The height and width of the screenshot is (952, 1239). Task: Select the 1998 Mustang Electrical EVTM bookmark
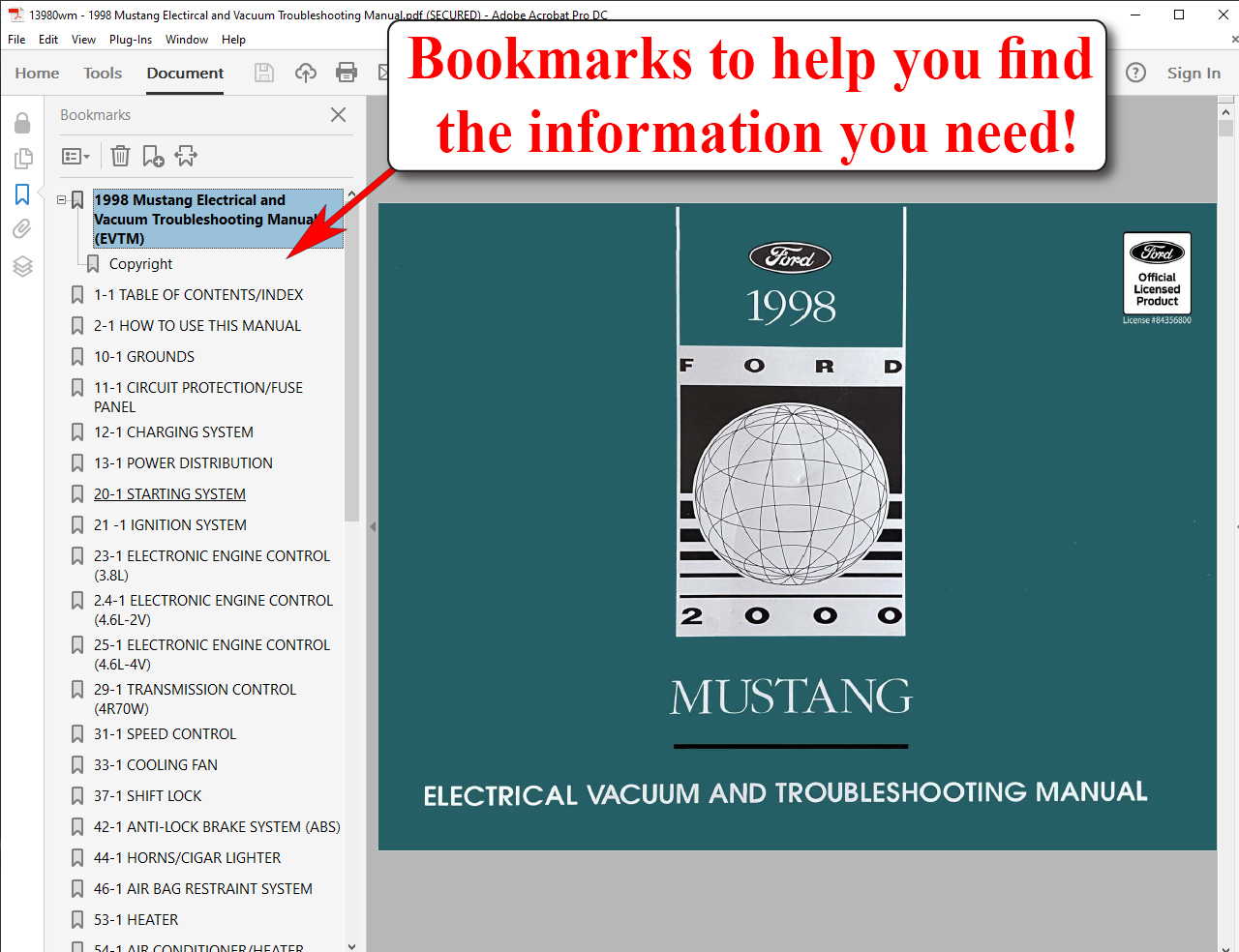pyautogui.click(x=218, y=219)
